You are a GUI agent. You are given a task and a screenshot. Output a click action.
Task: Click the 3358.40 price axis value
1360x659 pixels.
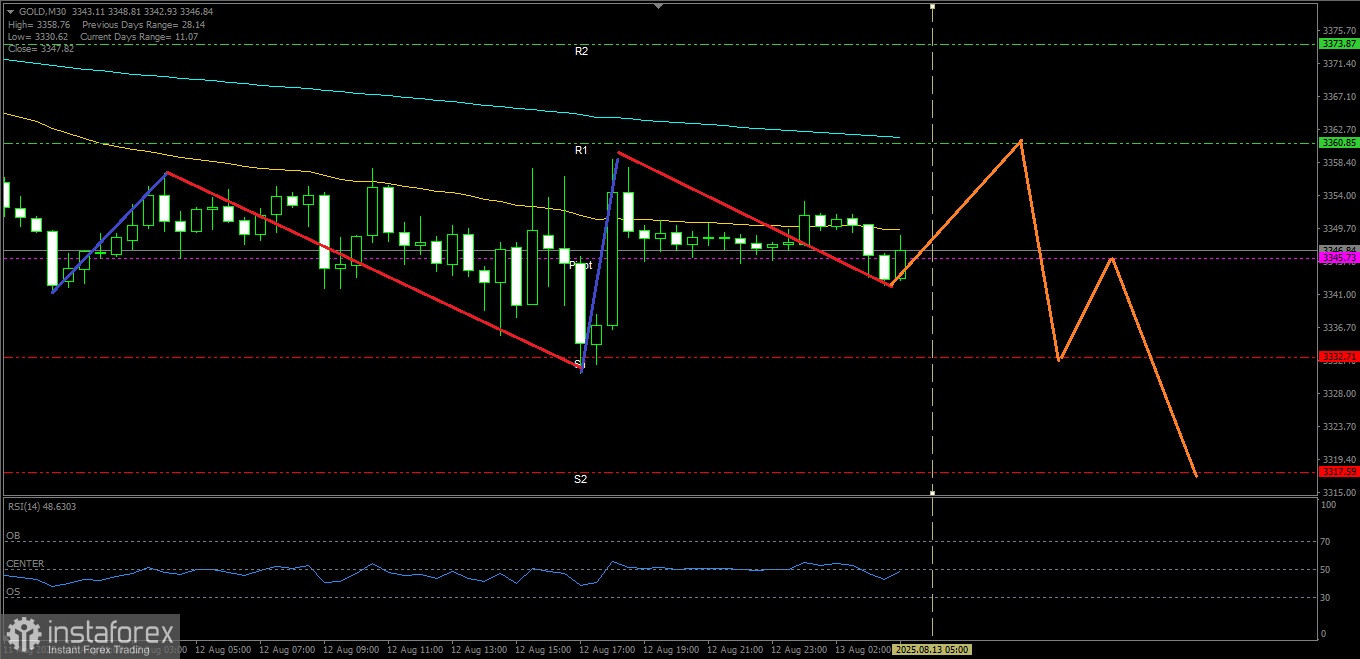tap(1339, 163)
